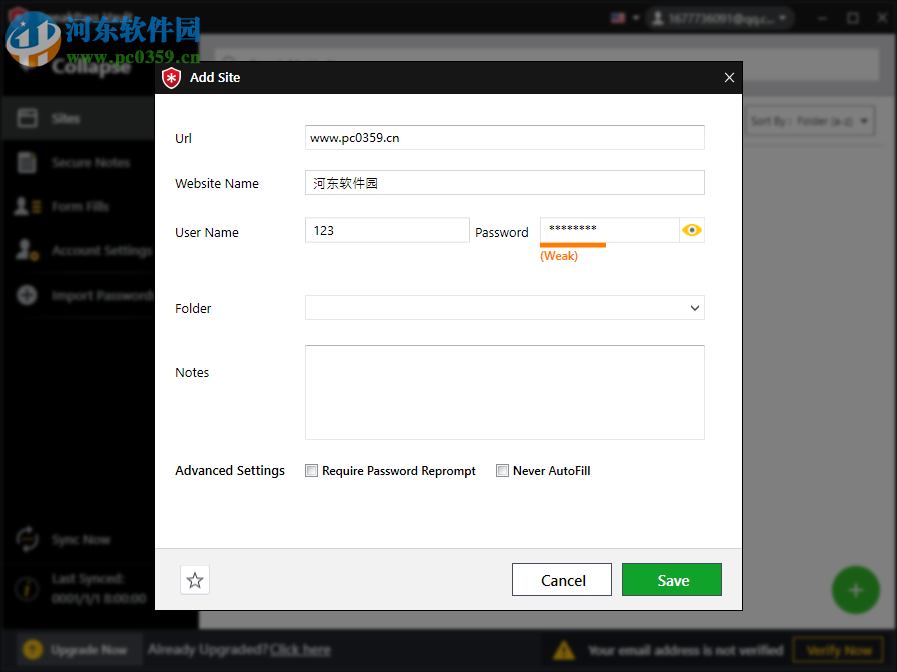The width and height of the screenshot is (897, 672).
Task: Click the Weak password strength indicator
Action: click(559, 255)
